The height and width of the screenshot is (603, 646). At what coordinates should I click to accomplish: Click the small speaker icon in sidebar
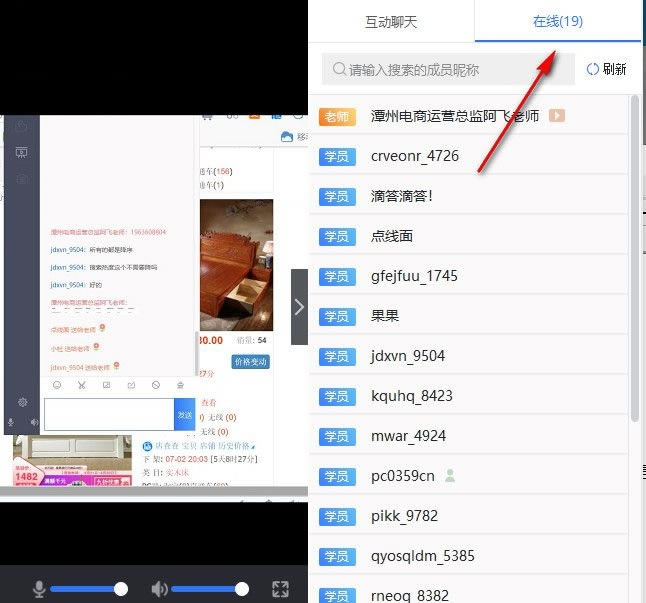[x=34, y=422]
